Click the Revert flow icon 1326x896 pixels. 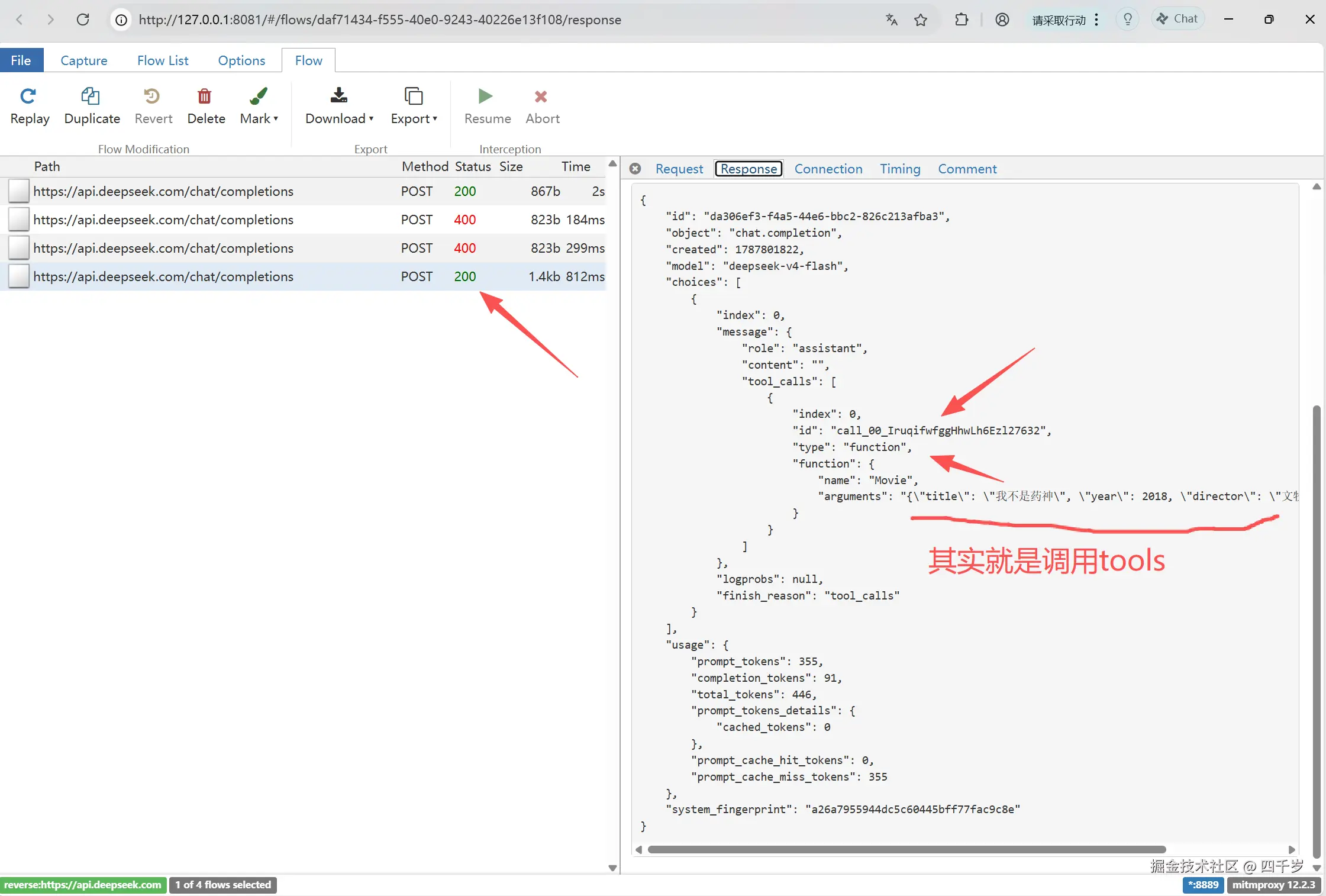tap(152, 95)
